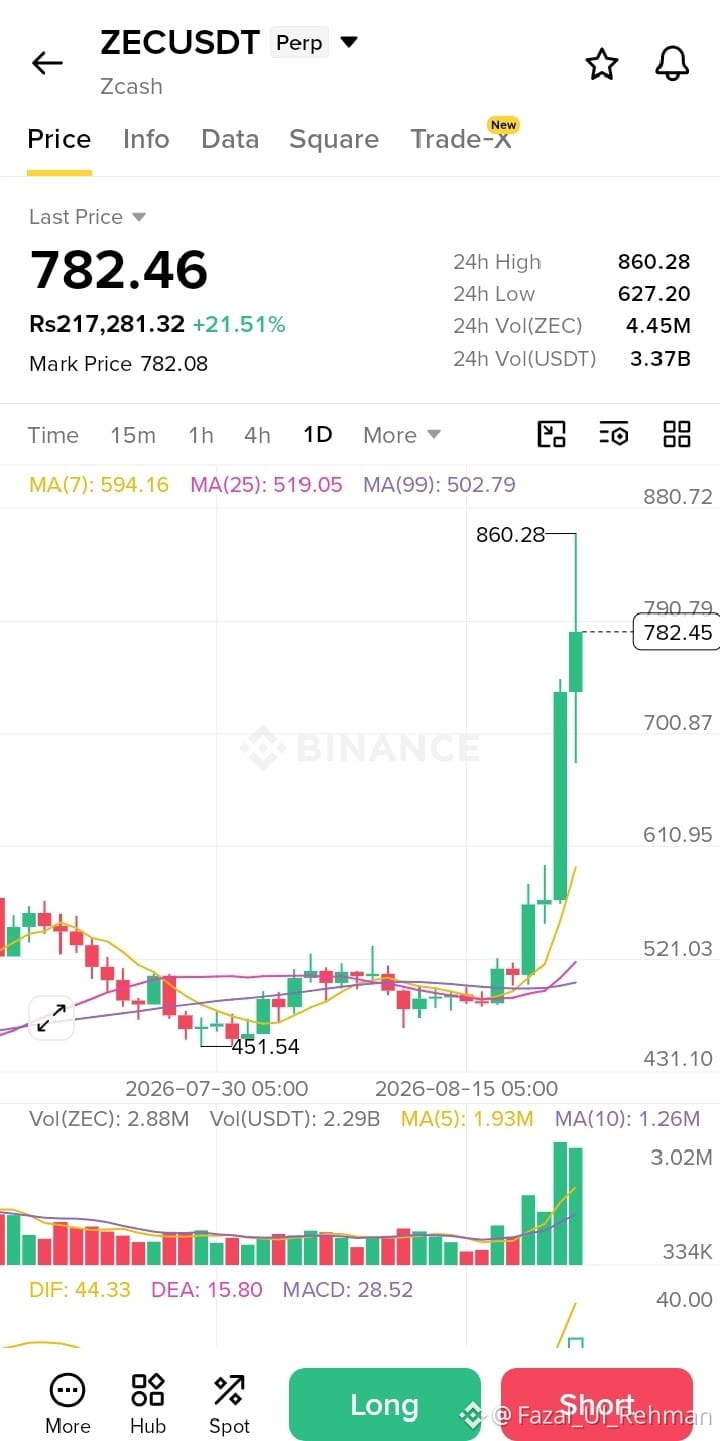Open chart indicator settings icon
The height and width of the screenshot is (1441, 720).
[613, 434]
